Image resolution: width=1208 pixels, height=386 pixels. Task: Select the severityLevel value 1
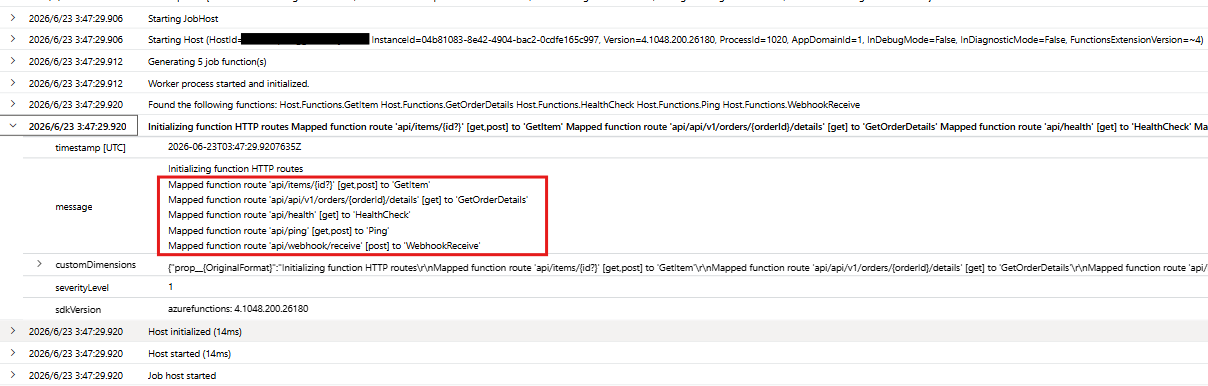click(170, 287)
